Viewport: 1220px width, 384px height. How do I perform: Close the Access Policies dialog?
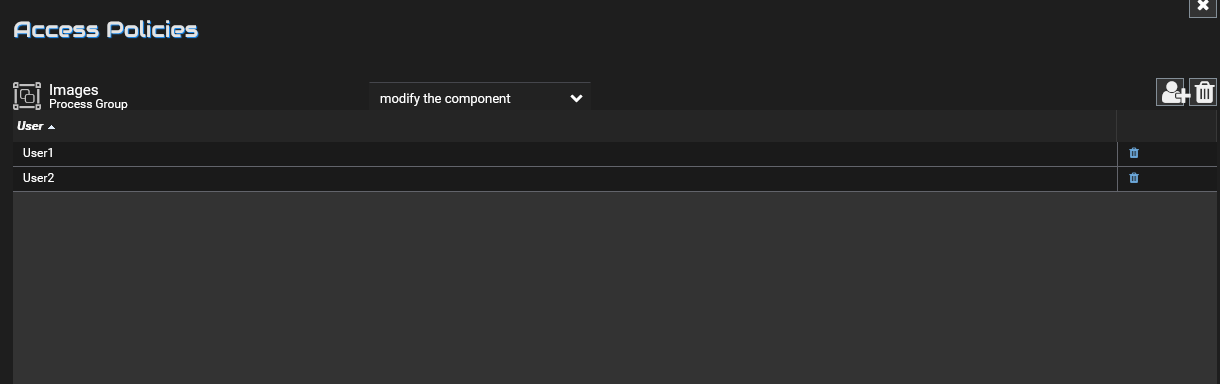pos(1203,6)
